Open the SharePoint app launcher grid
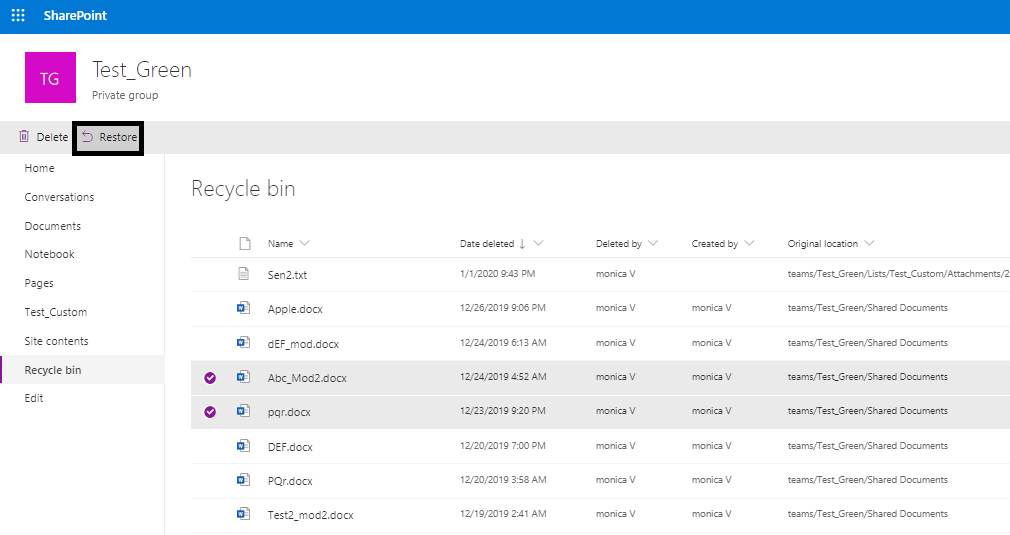Screen dimensions: 1010x535 18,15
